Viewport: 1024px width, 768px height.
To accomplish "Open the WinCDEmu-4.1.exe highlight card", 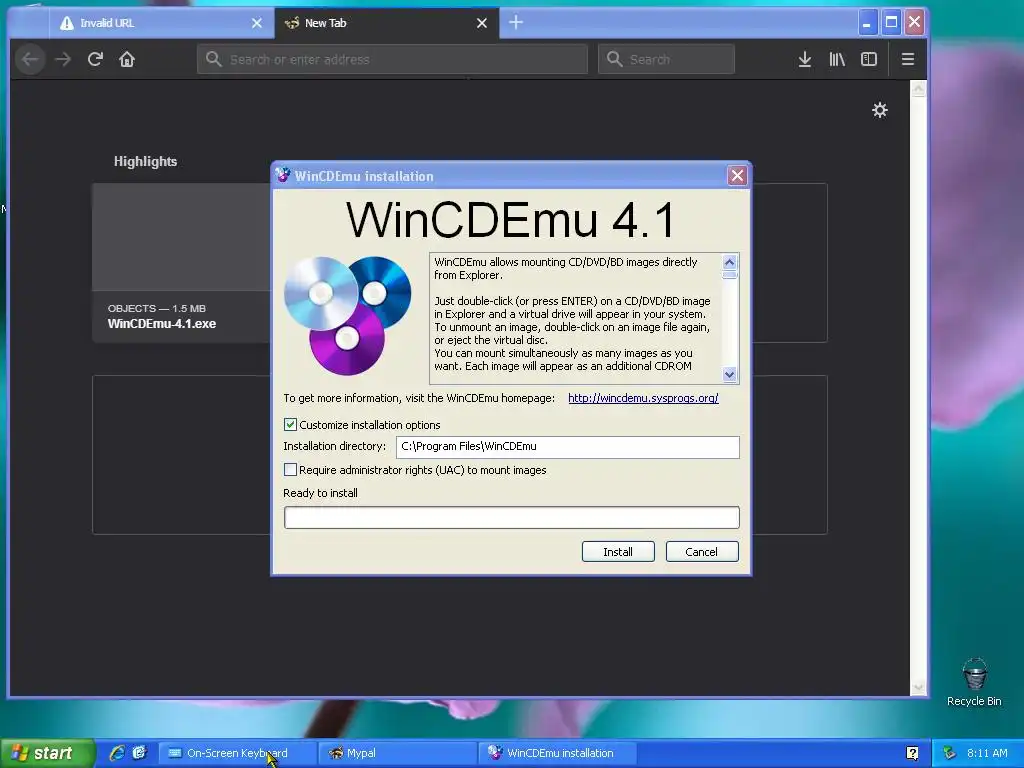I will (182, 263).
